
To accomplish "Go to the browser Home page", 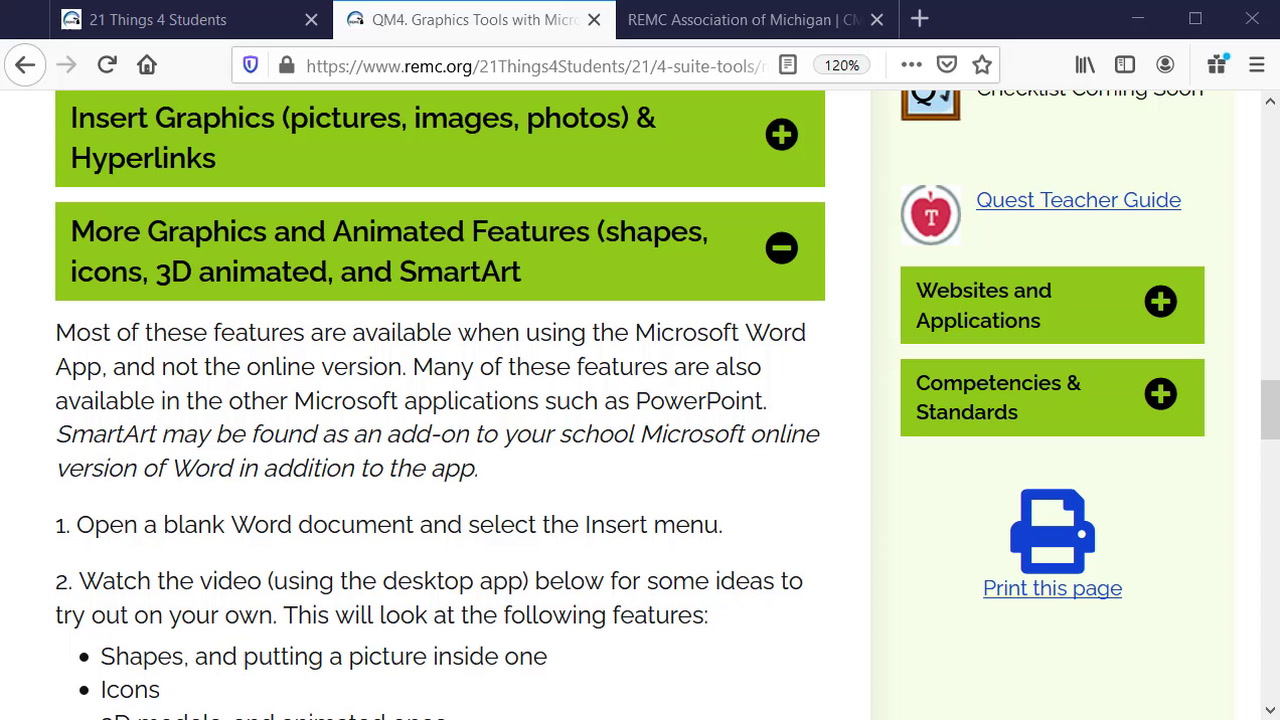I will pos(147,65).
